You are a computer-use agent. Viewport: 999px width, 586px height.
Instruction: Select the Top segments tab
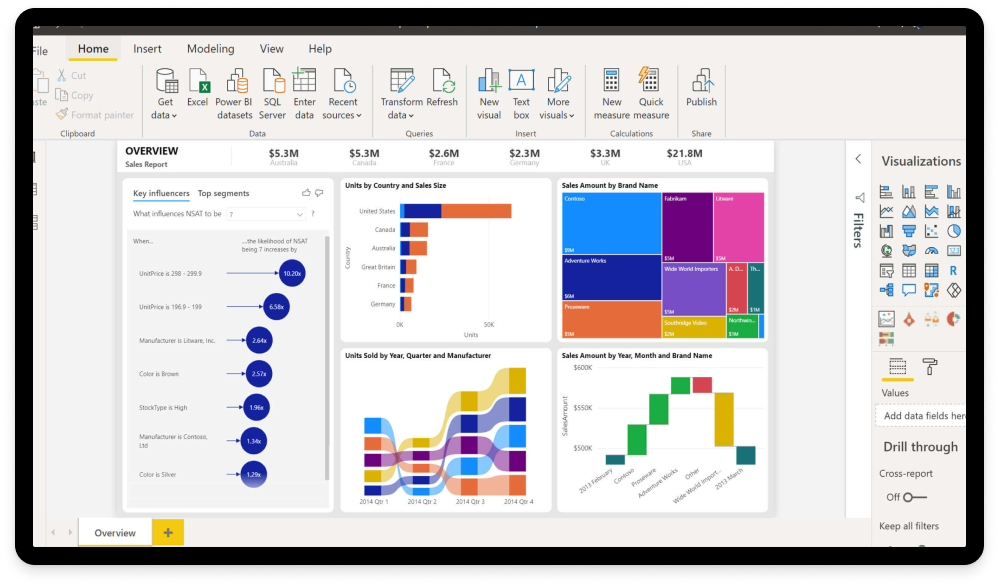click(224, 194)
